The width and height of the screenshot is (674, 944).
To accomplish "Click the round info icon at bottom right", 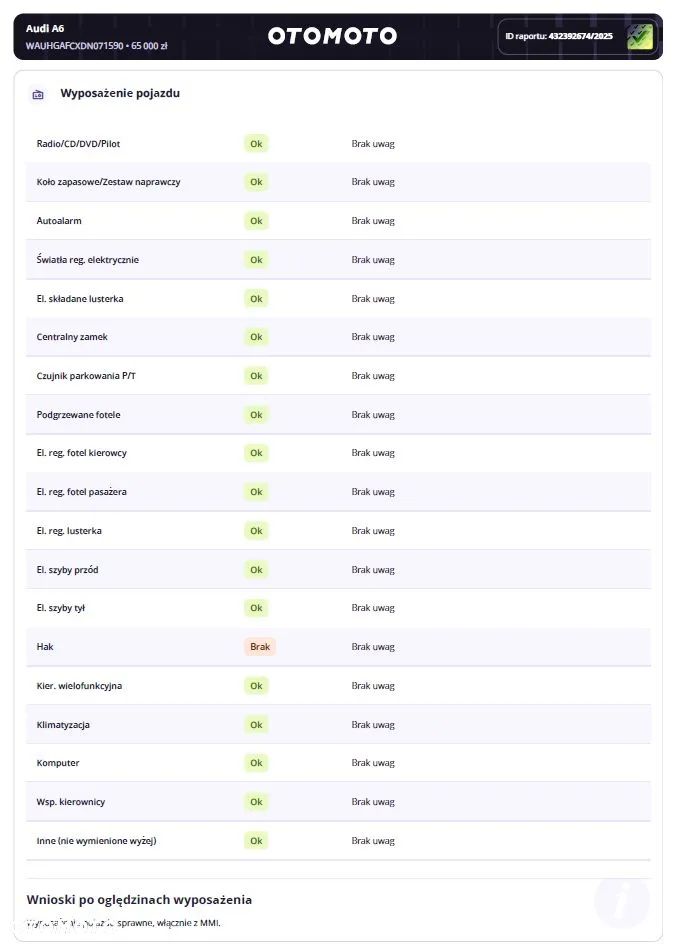I will pyautogui.click(x=621, y=901).
